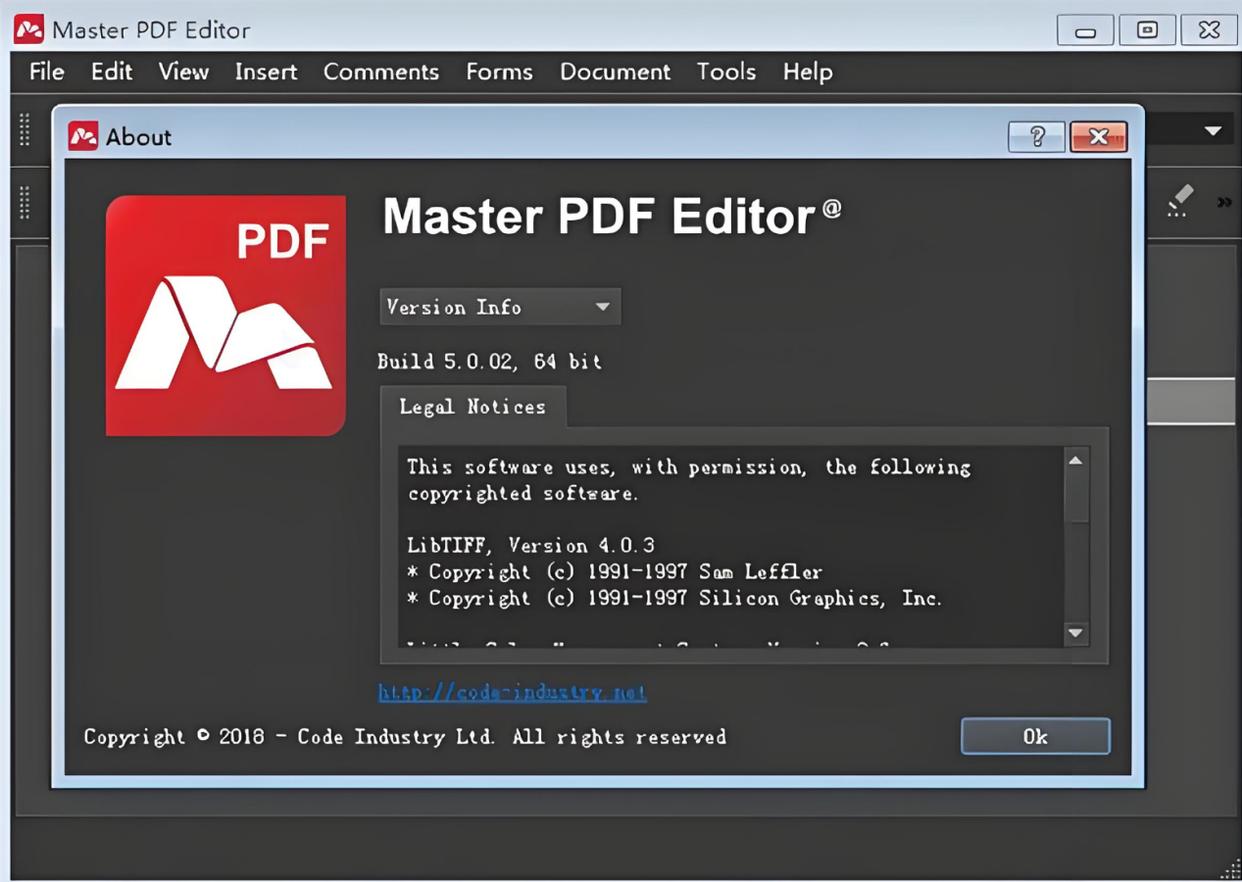Open the Document menu

click(x=615, y=72)
